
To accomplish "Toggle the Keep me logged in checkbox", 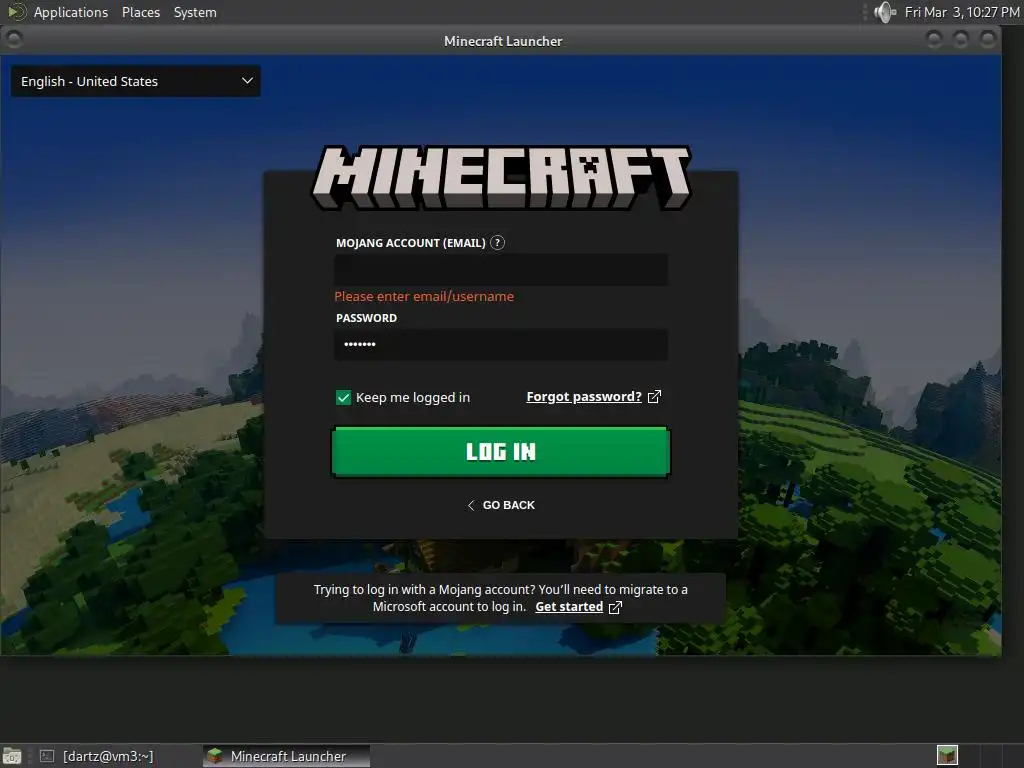I will (x=344, y=397).
